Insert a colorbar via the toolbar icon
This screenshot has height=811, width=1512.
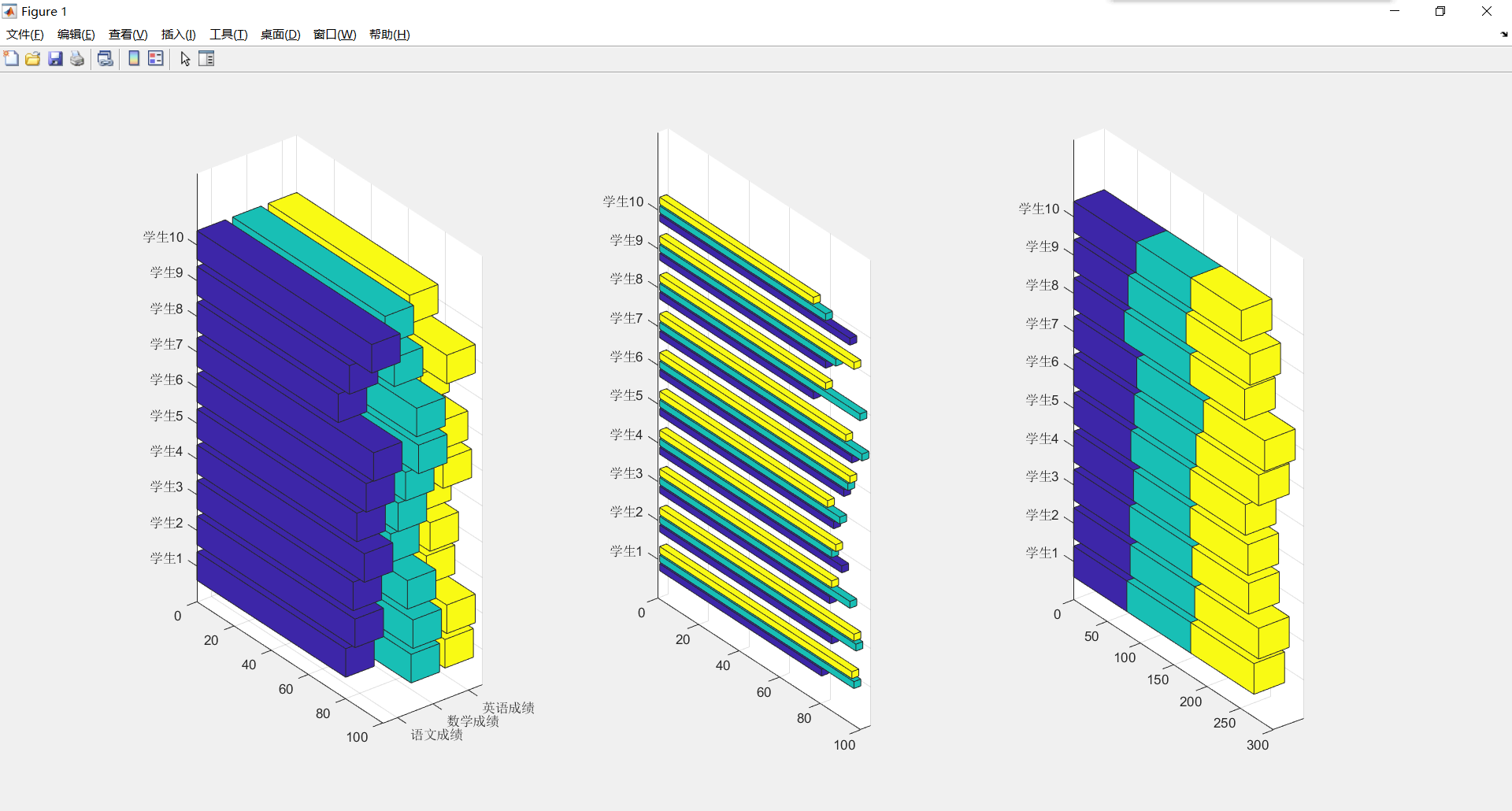[x=134, y=58]
